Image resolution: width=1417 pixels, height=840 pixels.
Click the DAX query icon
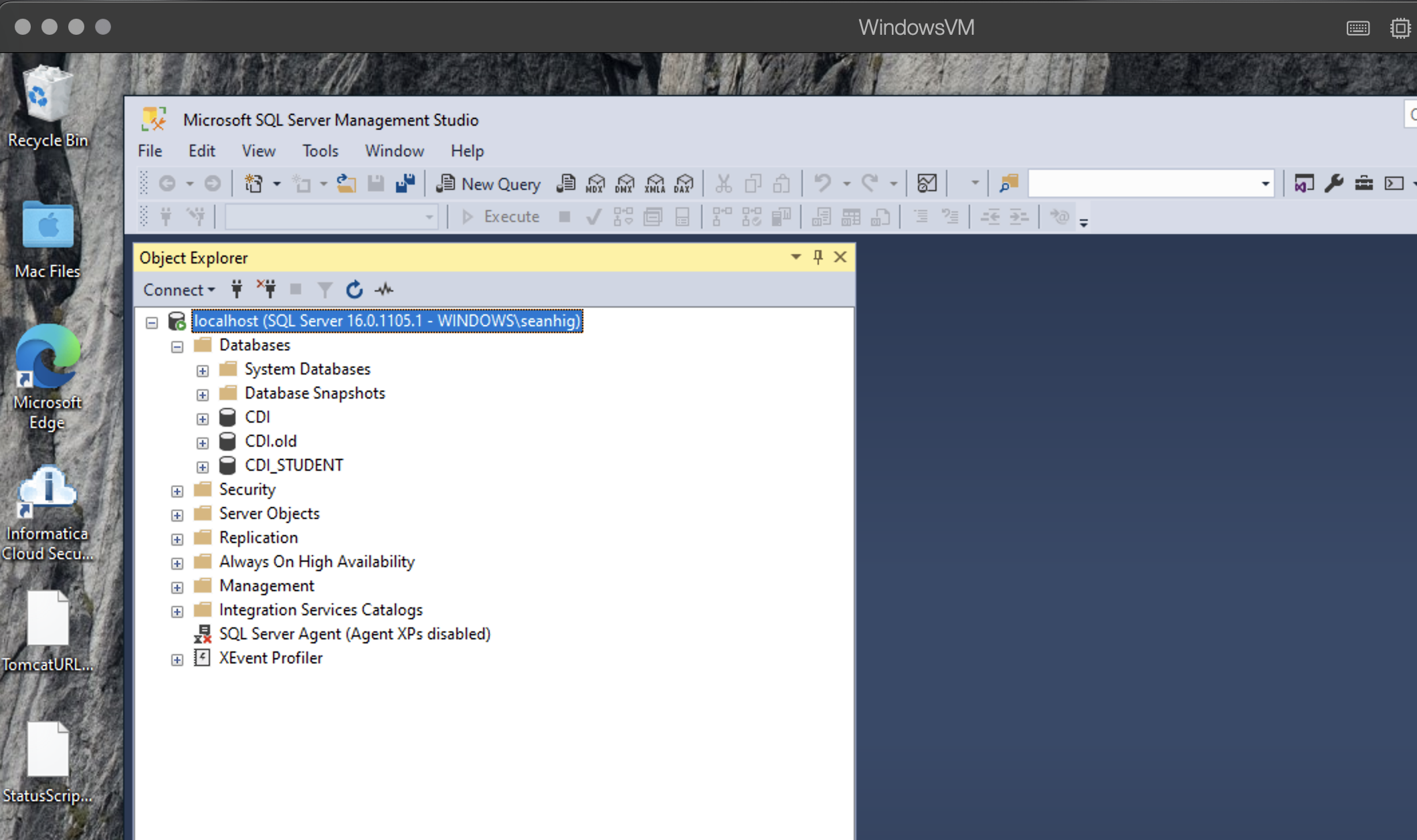pyautogui.click(x=684, y=184)
